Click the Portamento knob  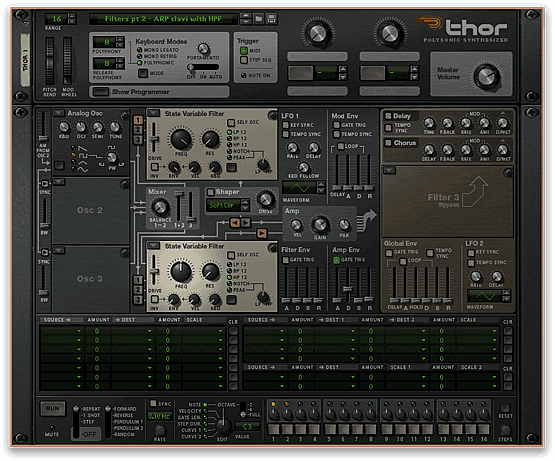click(203, 49)
